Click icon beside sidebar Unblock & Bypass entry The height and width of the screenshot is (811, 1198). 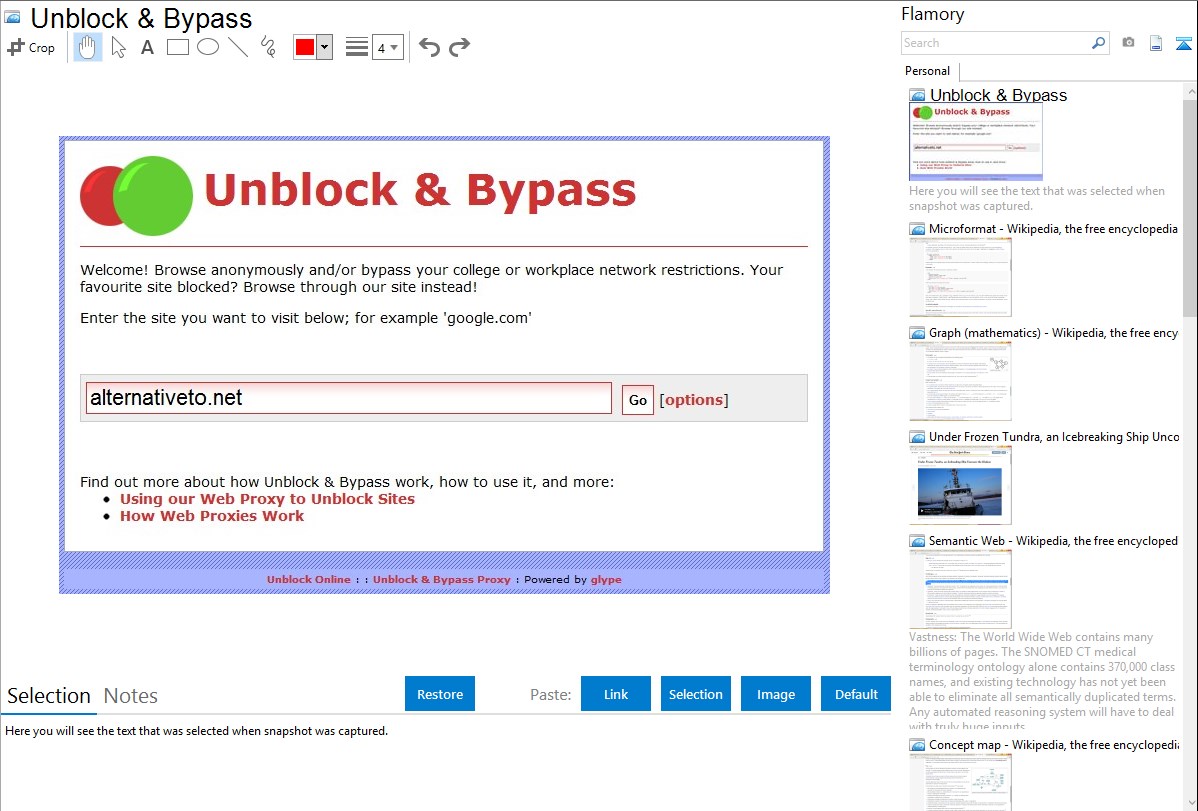[918, 96]
